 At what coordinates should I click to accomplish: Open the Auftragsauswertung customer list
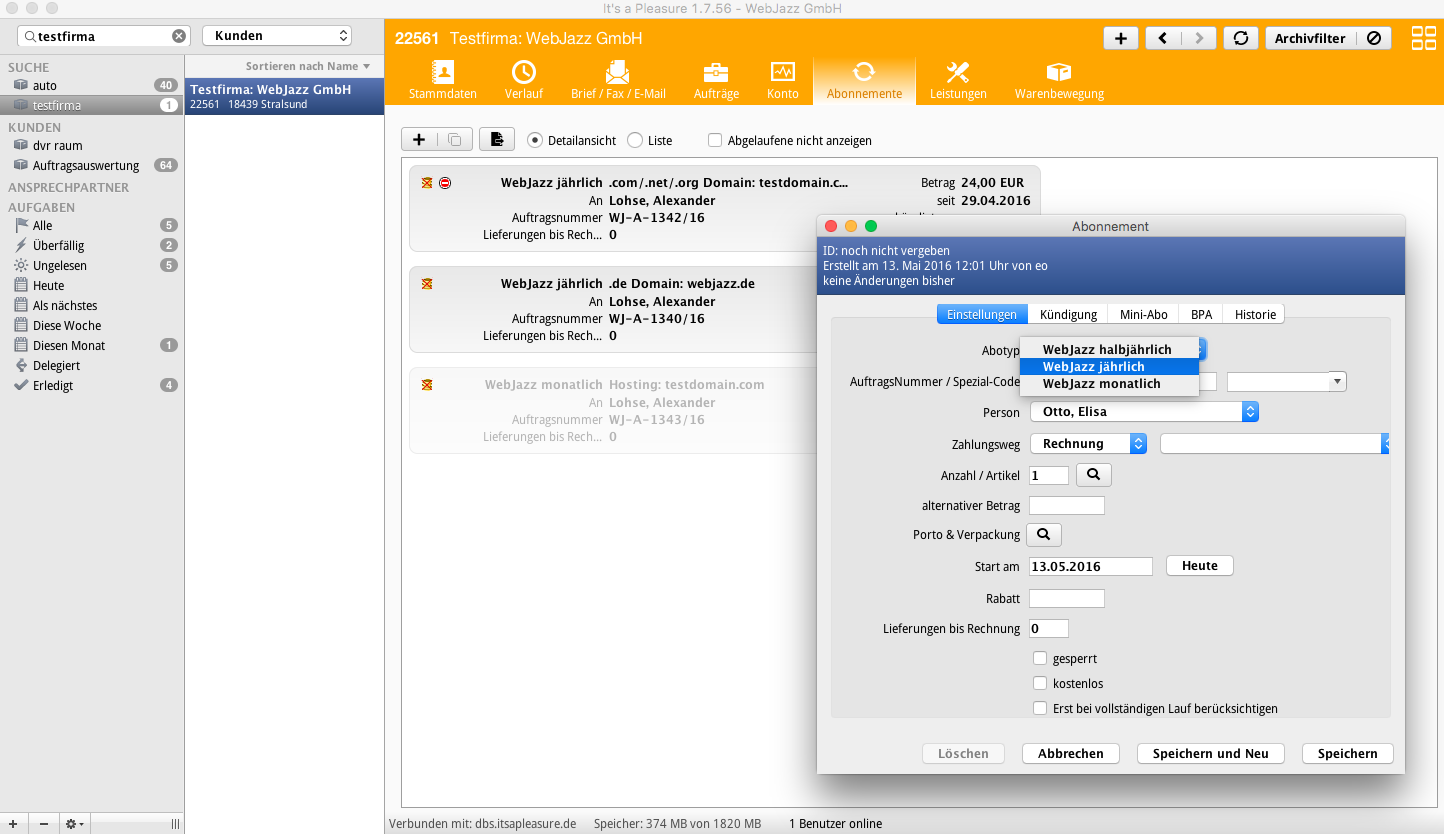tap(92, 165)
